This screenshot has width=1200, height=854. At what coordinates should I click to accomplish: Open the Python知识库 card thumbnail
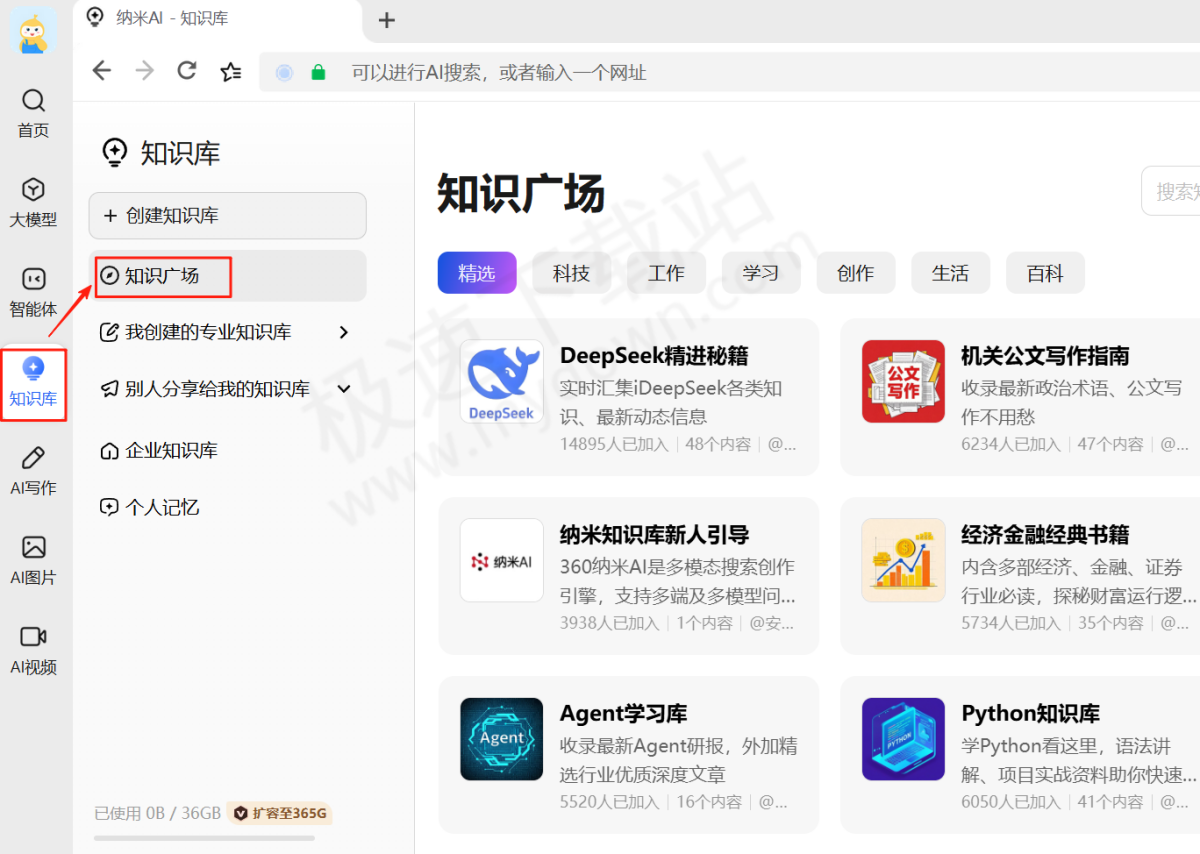[903, 739]
